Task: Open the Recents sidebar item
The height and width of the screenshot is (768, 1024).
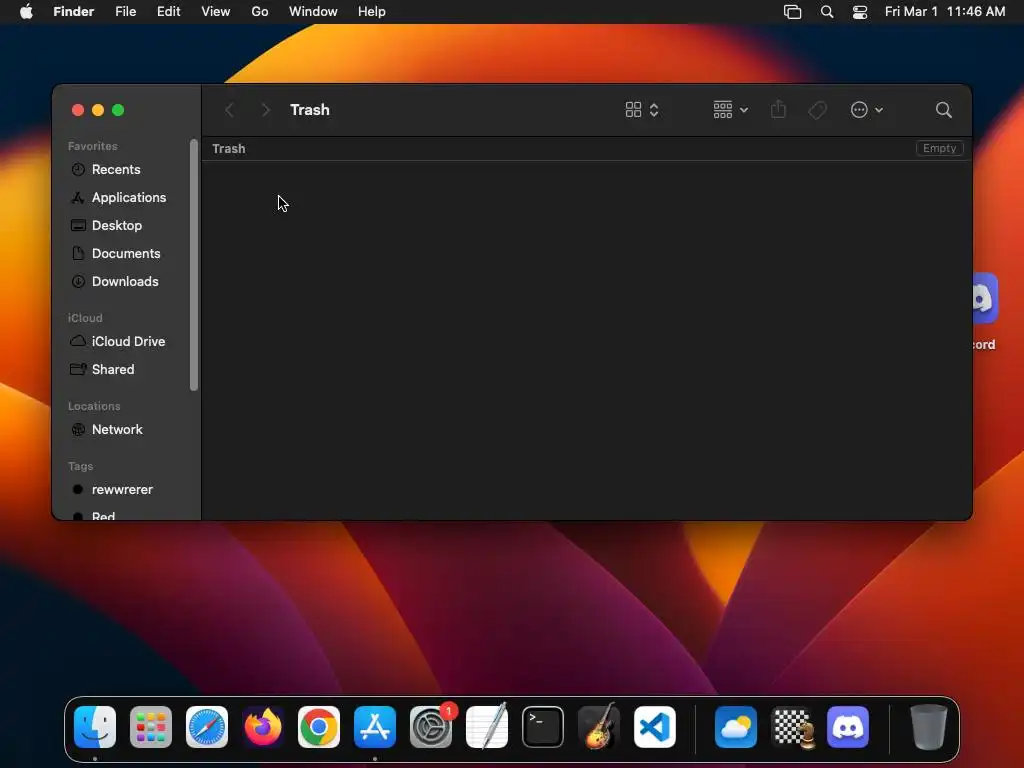Action: click(116, 170)
